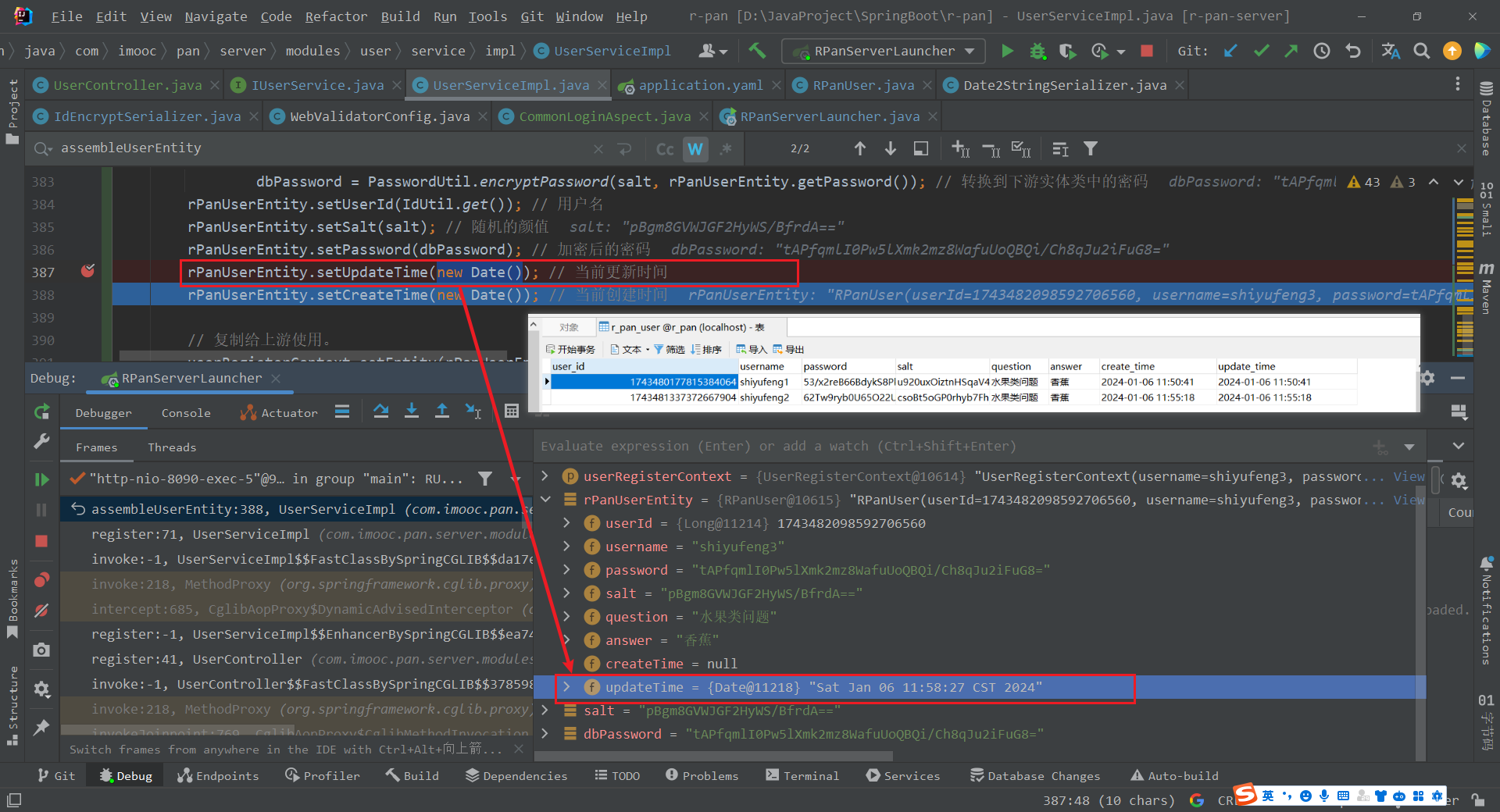The width and height of the screenshot is (1500, 812).
Task: Click the Rerun RPanServerLauncher icon
Action: [x=42, y=411]
